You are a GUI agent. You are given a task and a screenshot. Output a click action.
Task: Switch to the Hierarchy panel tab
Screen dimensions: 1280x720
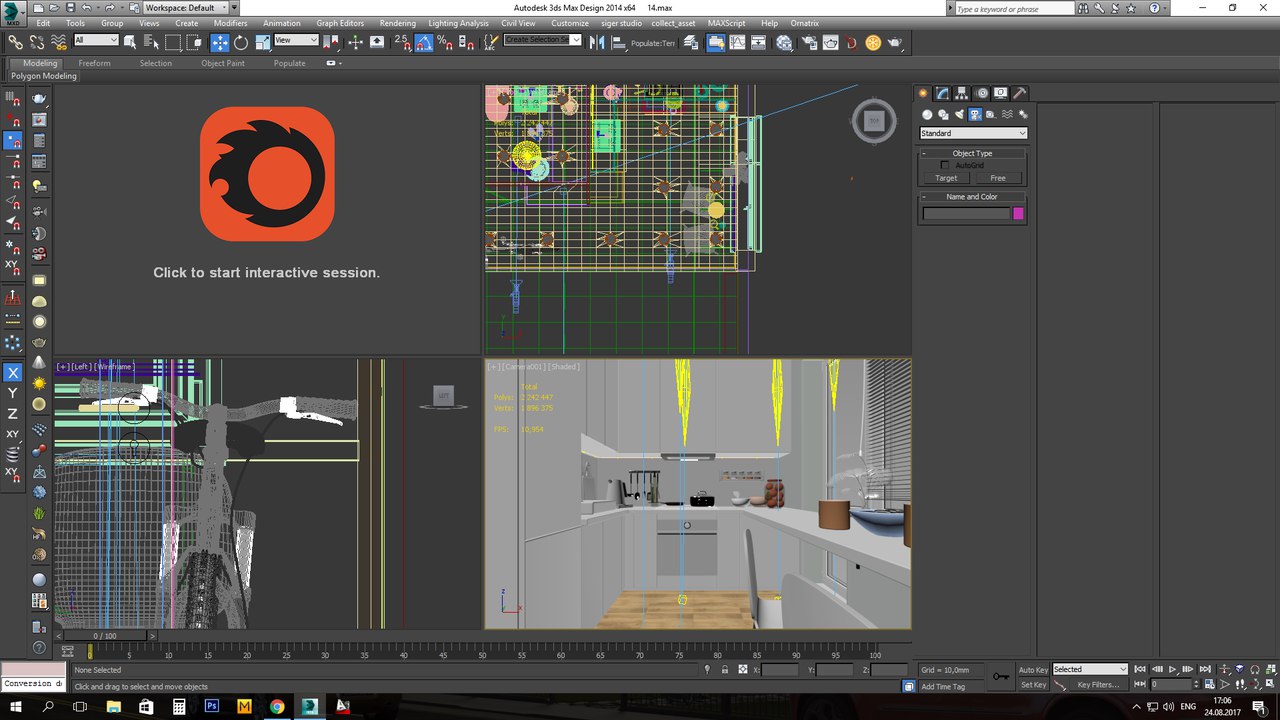[x=962, y=93]
